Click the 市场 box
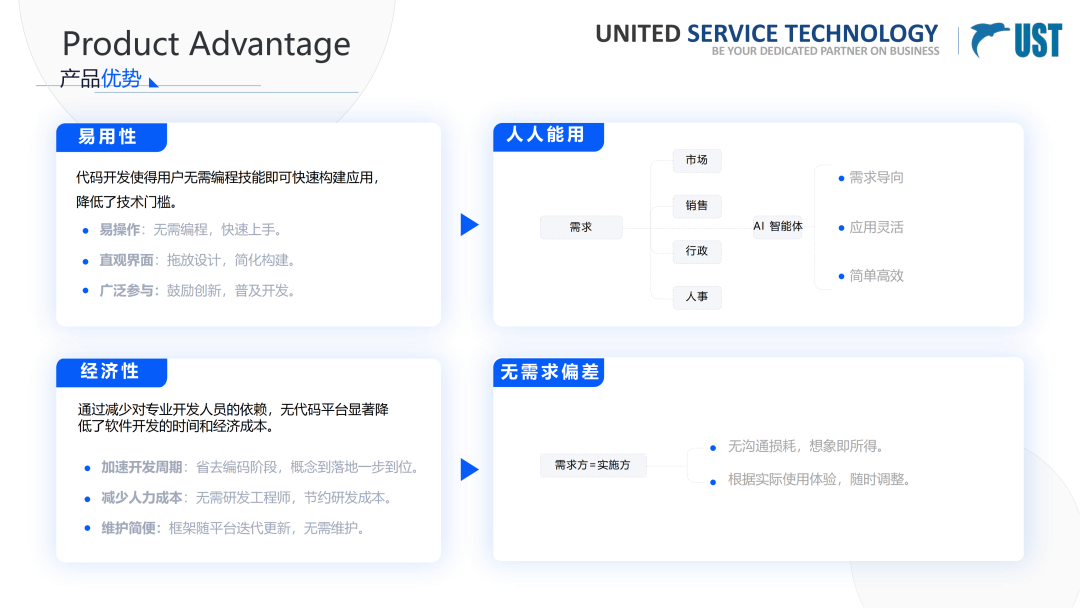 [696, 160]
